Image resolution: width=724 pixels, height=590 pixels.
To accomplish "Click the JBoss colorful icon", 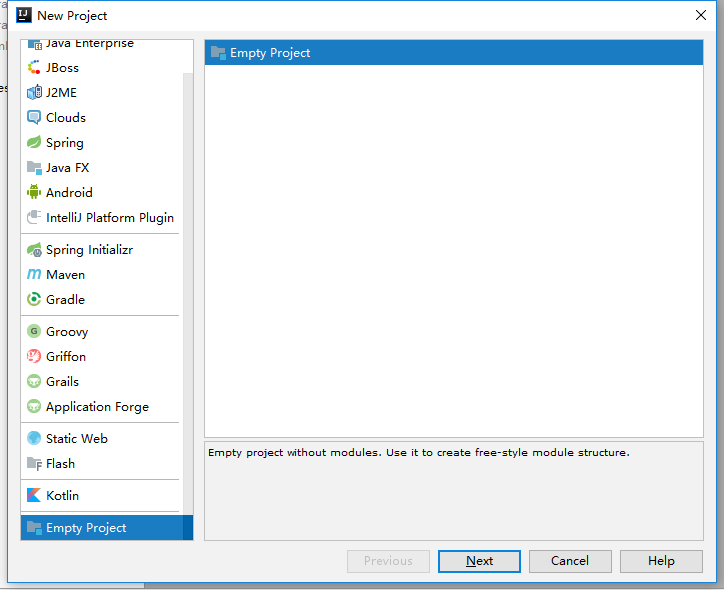I will [34, 67].
